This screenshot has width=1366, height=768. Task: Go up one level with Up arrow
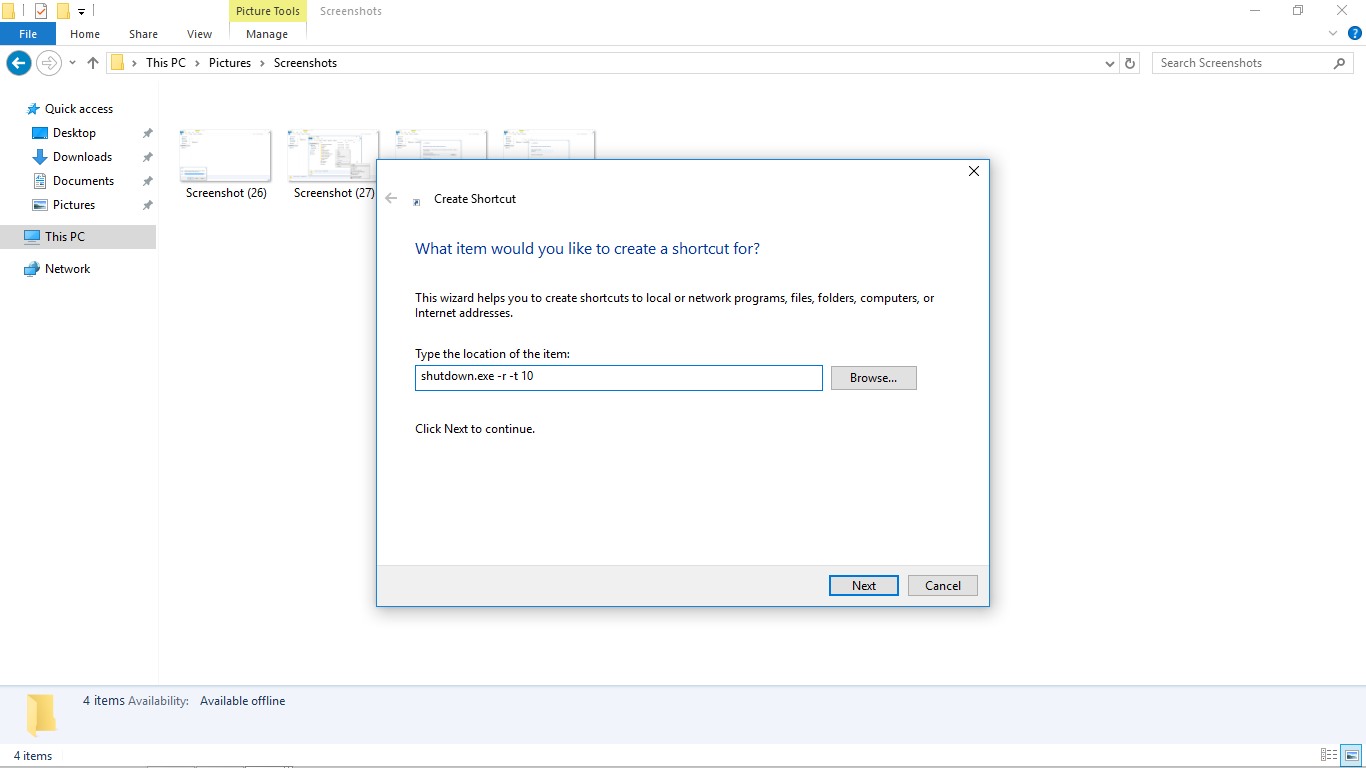click(93, 63)
